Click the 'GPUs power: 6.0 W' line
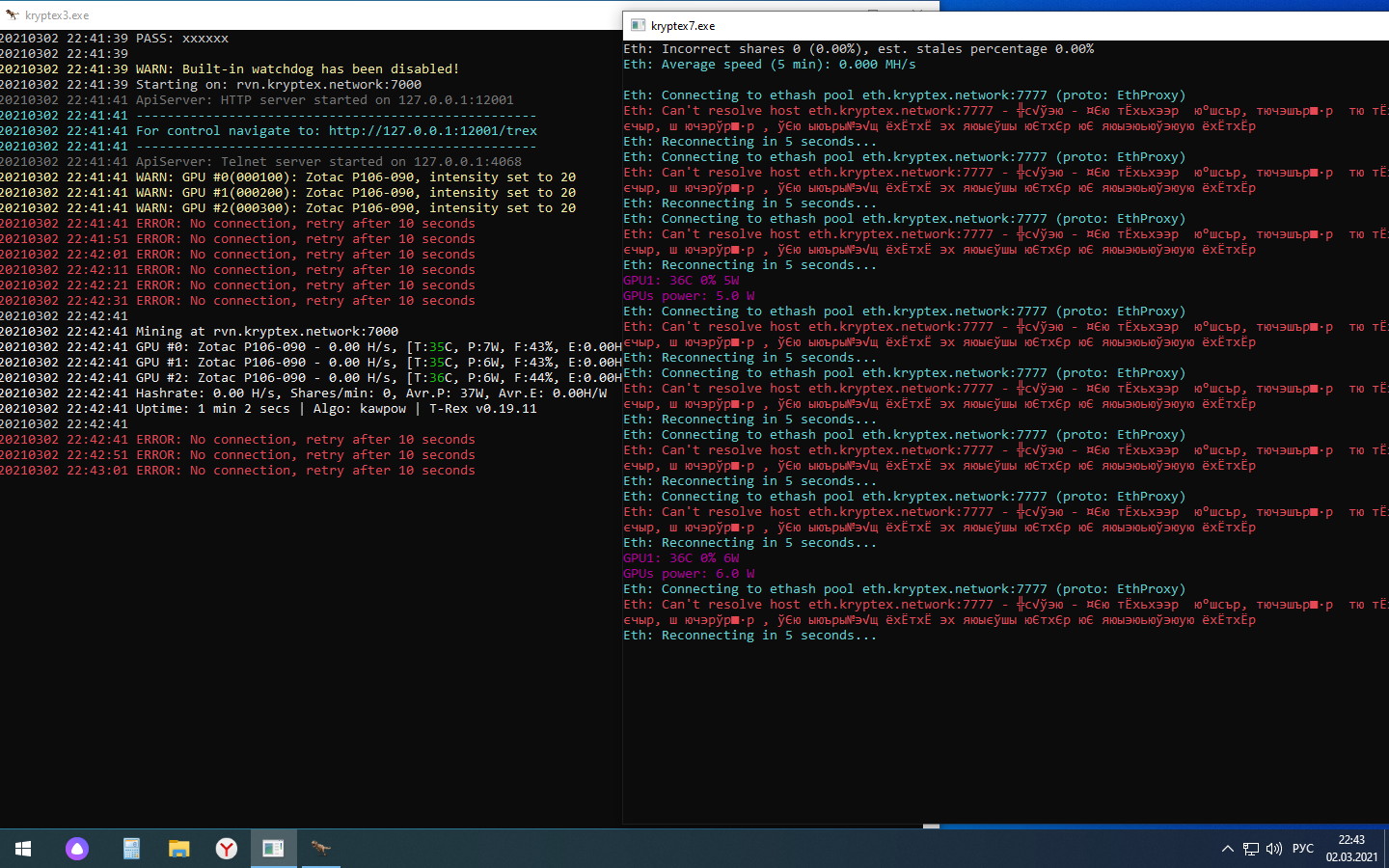The image size is (1389, 868). pyautogui.click(x=689, y=574)
